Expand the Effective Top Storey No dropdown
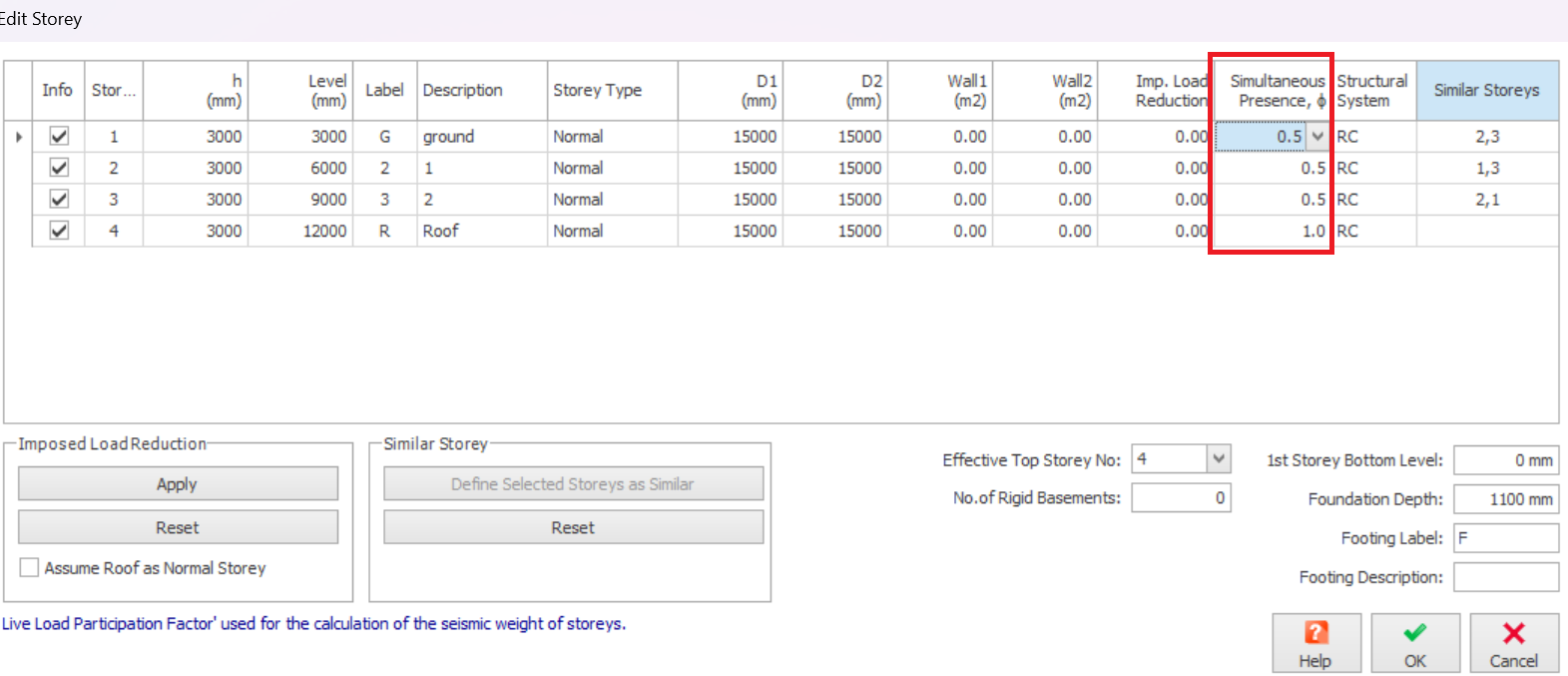Viewport: 1568px width, 676px height. click(1218, 459)
